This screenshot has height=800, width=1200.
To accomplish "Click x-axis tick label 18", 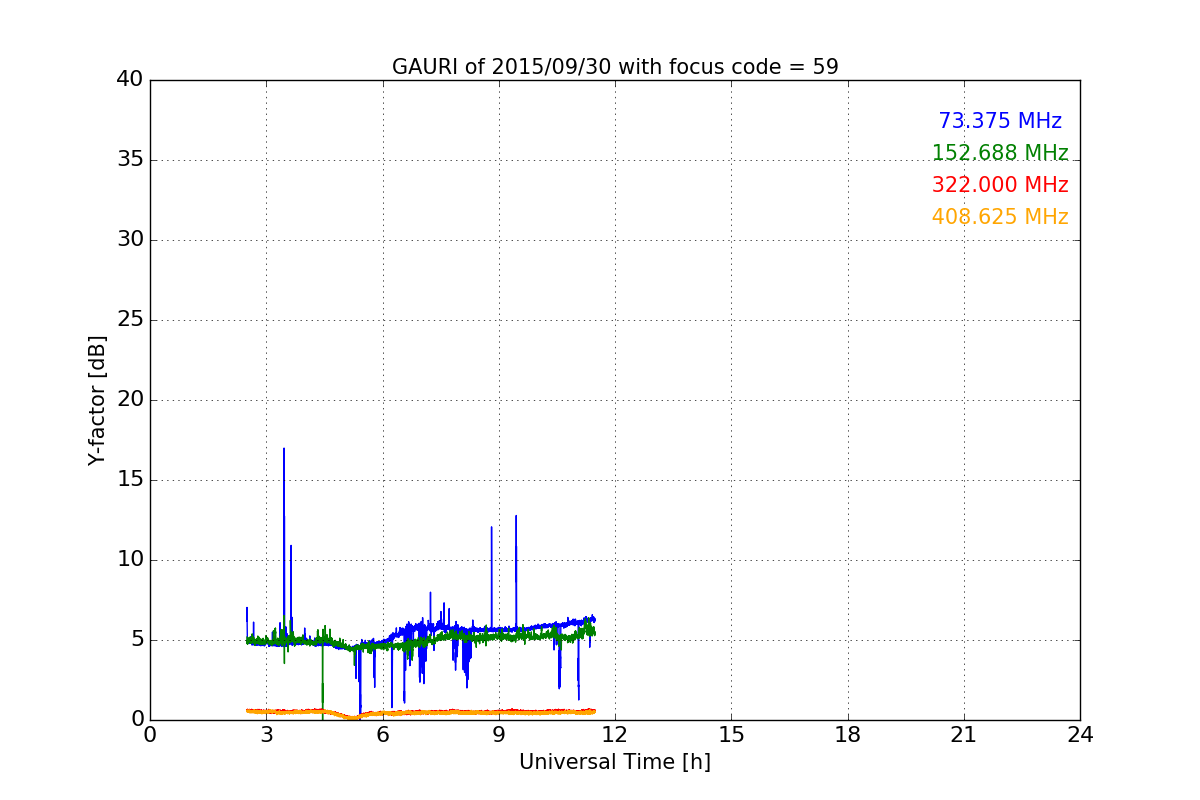I will click(x=848, y=735).
